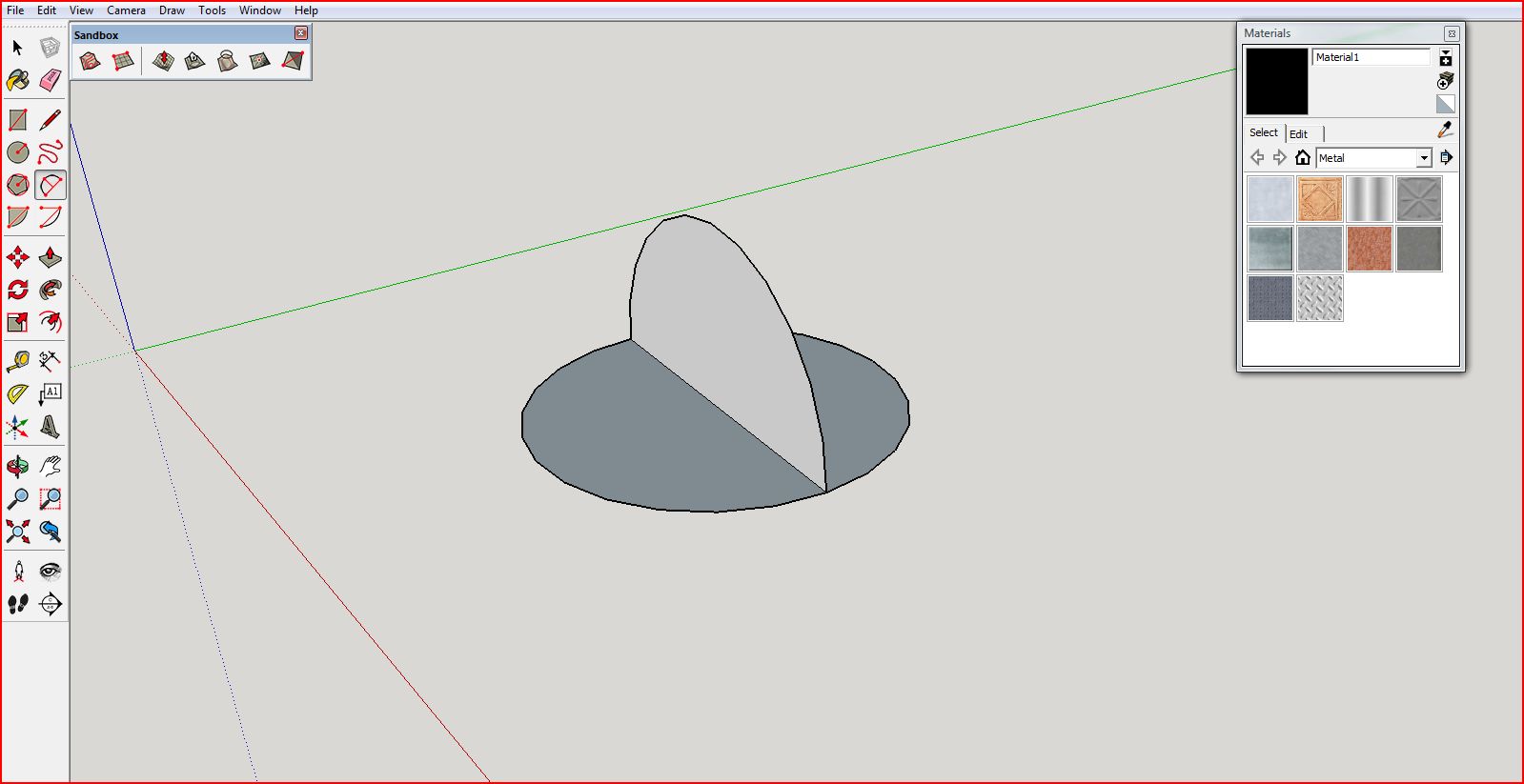This screenshot has width=1524, height=784.
Task: Select the Circle drawing tool
Action: (17, 152)
